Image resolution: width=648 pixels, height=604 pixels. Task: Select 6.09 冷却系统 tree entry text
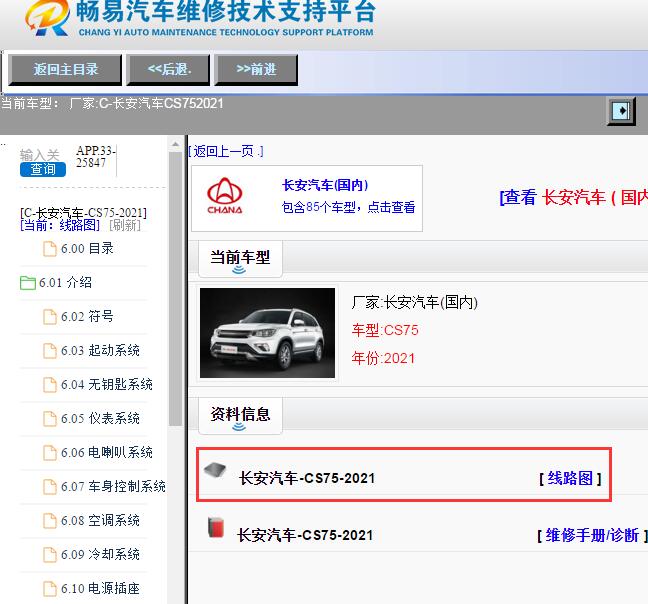100,554
